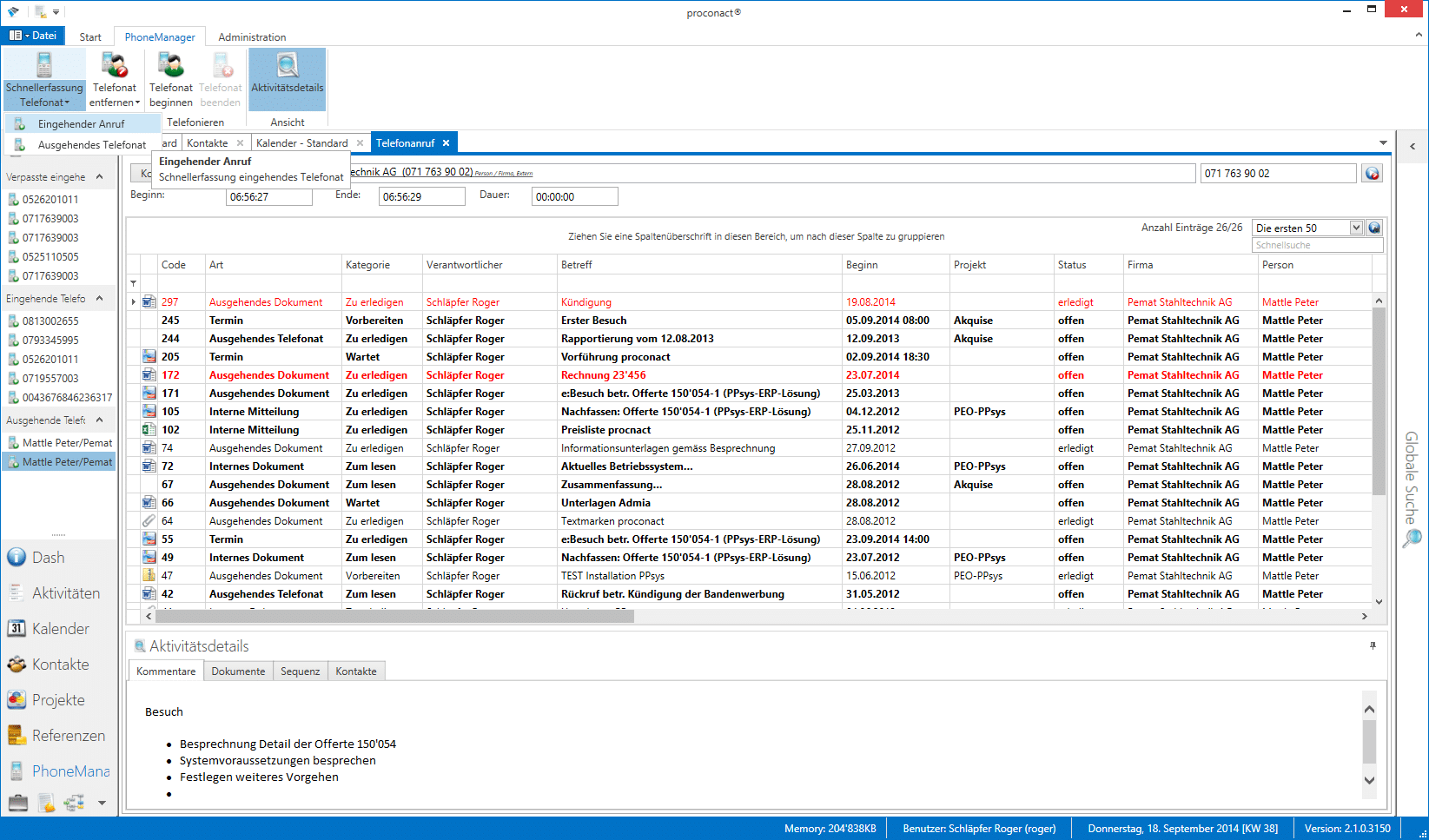Switch to Dokumente details tab
This screenshot has height=840, width=1429.
[x=238, y=671]
